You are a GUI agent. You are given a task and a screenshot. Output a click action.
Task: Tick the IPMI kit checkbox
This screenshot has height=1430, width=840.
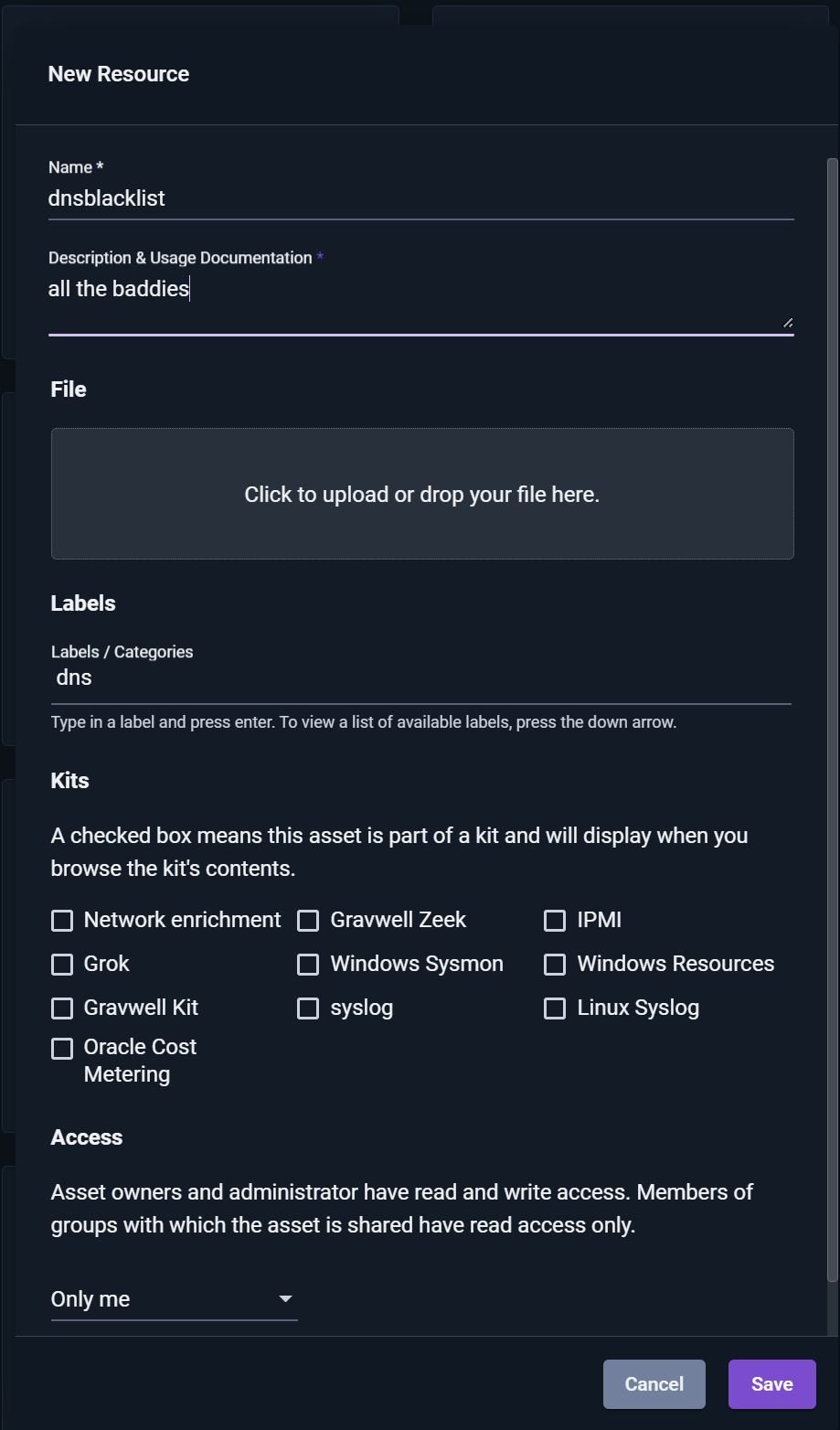(555, 921)
